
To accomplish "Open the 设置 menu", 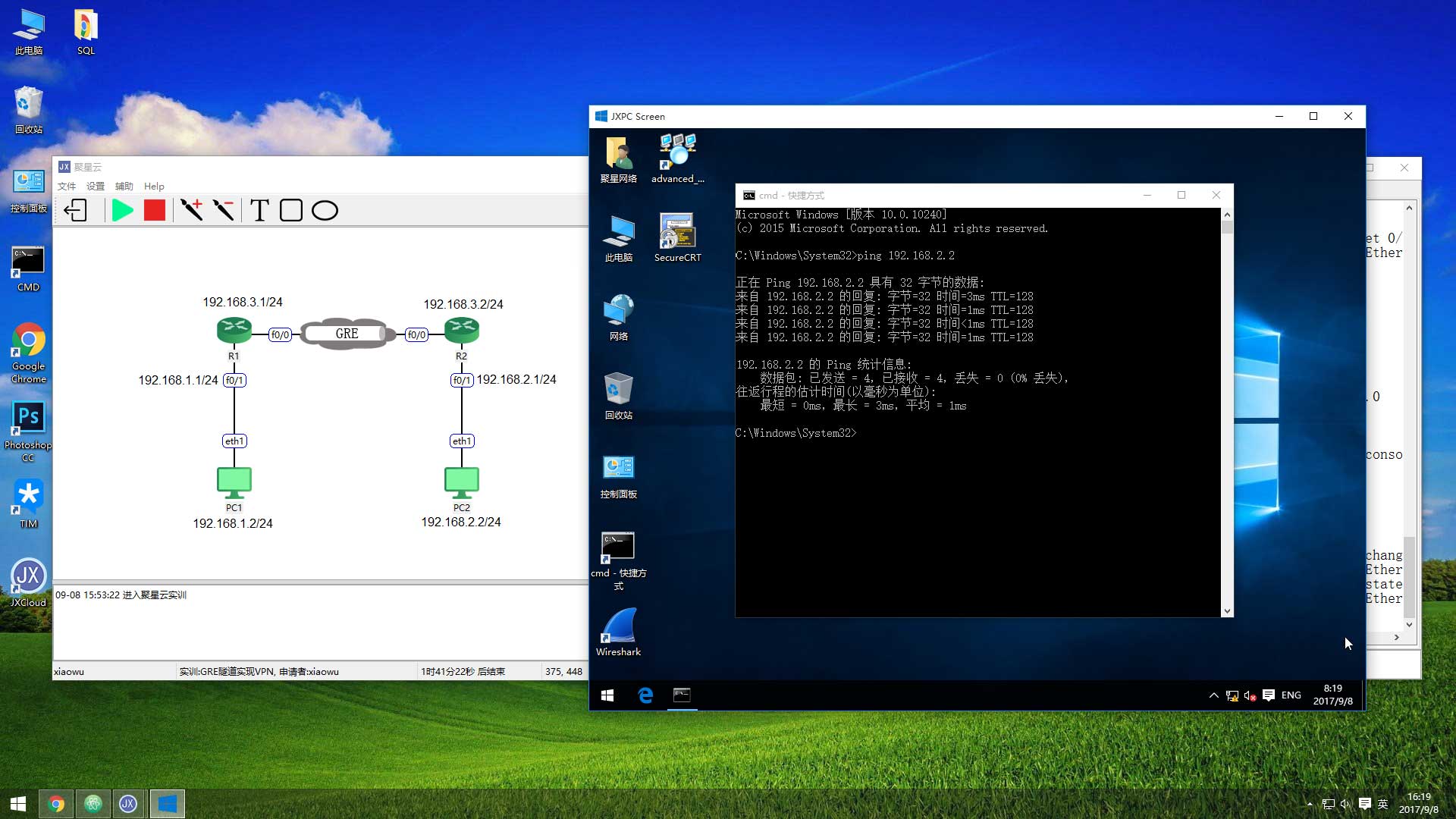I will [x=95, y=186].
